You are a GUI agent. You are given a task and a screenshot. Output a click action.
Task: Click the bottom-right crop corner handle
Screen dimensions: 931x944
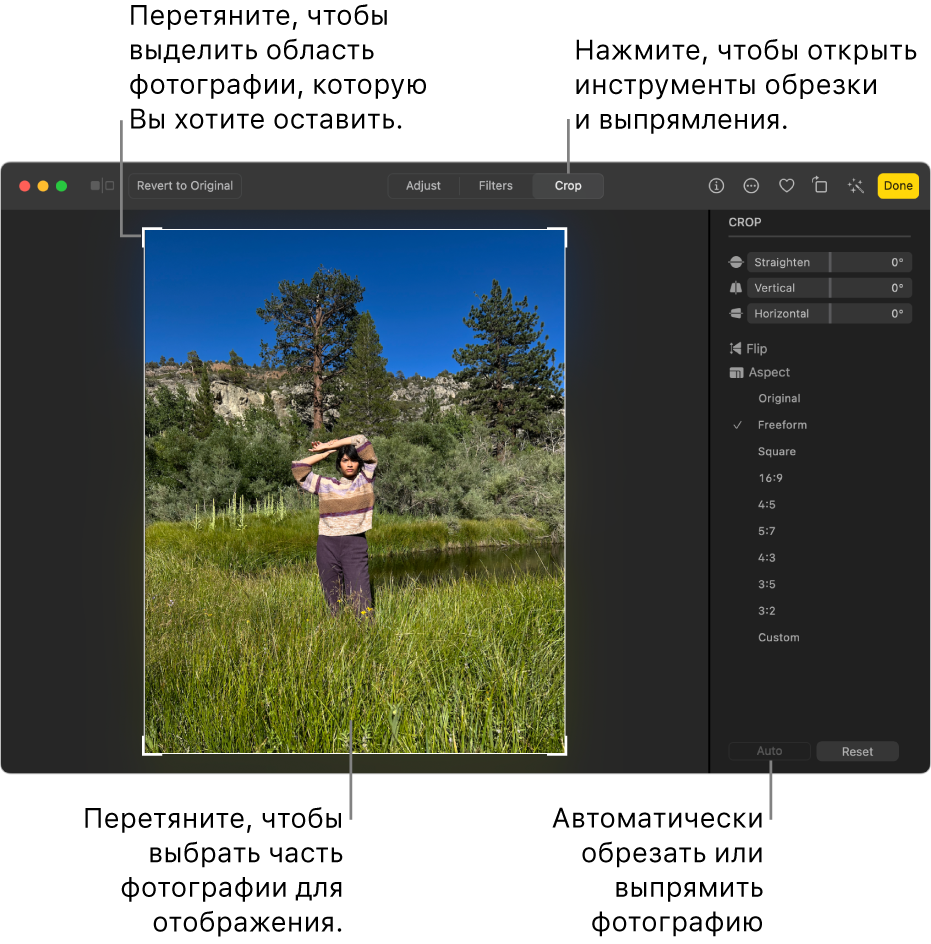click(x=564, y=753)
